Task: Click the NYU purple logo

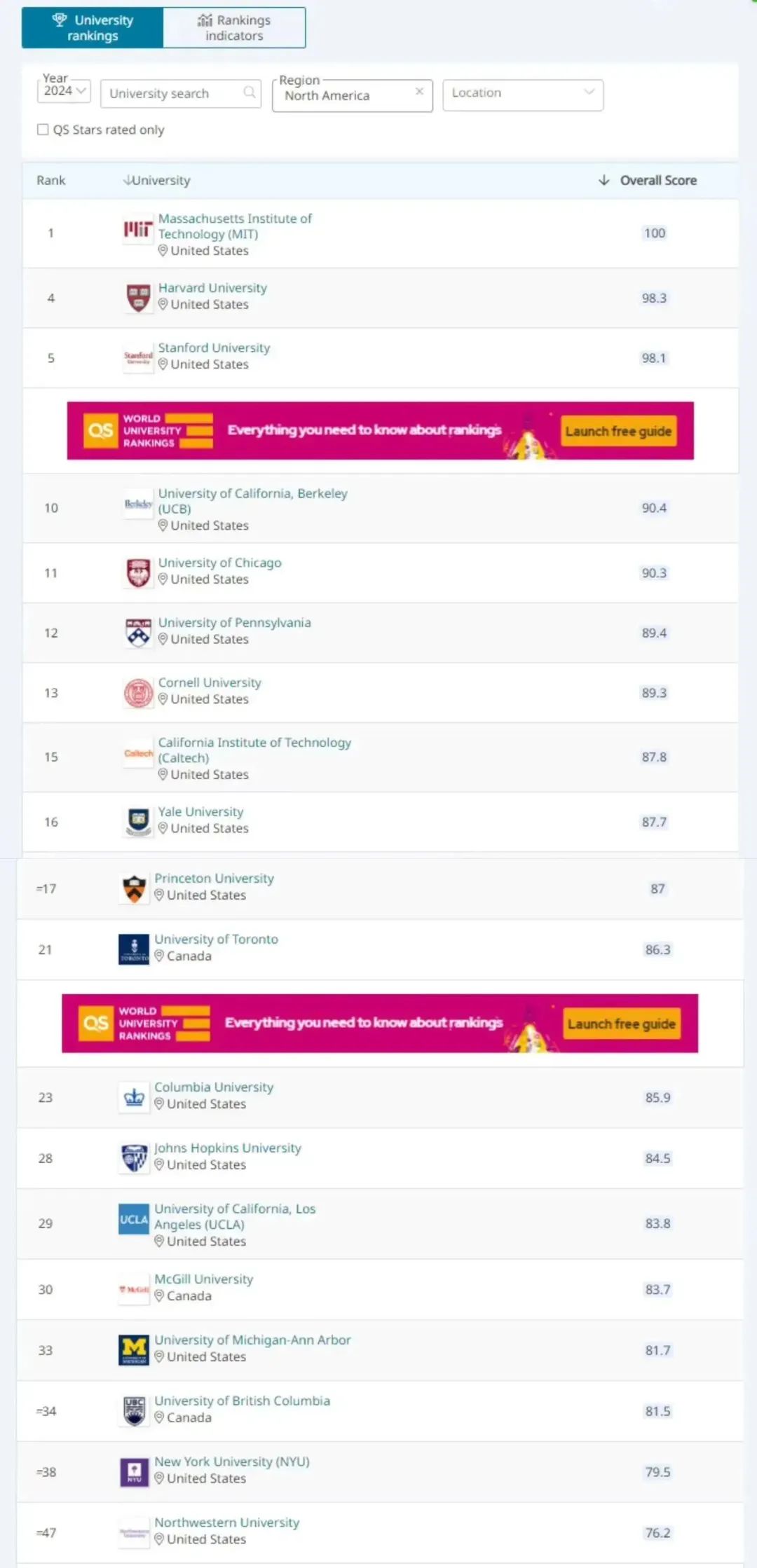Action: point(134,1472)
